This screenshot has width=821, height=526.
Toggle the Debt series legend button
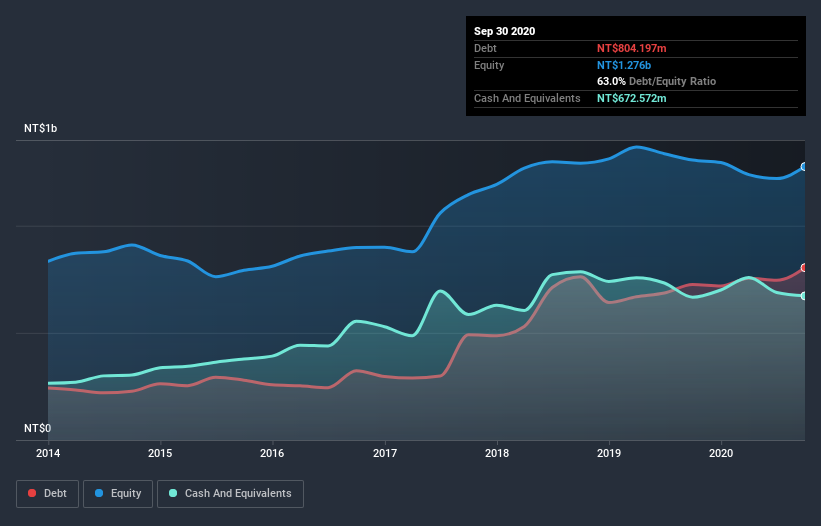[x=48, y=494]
